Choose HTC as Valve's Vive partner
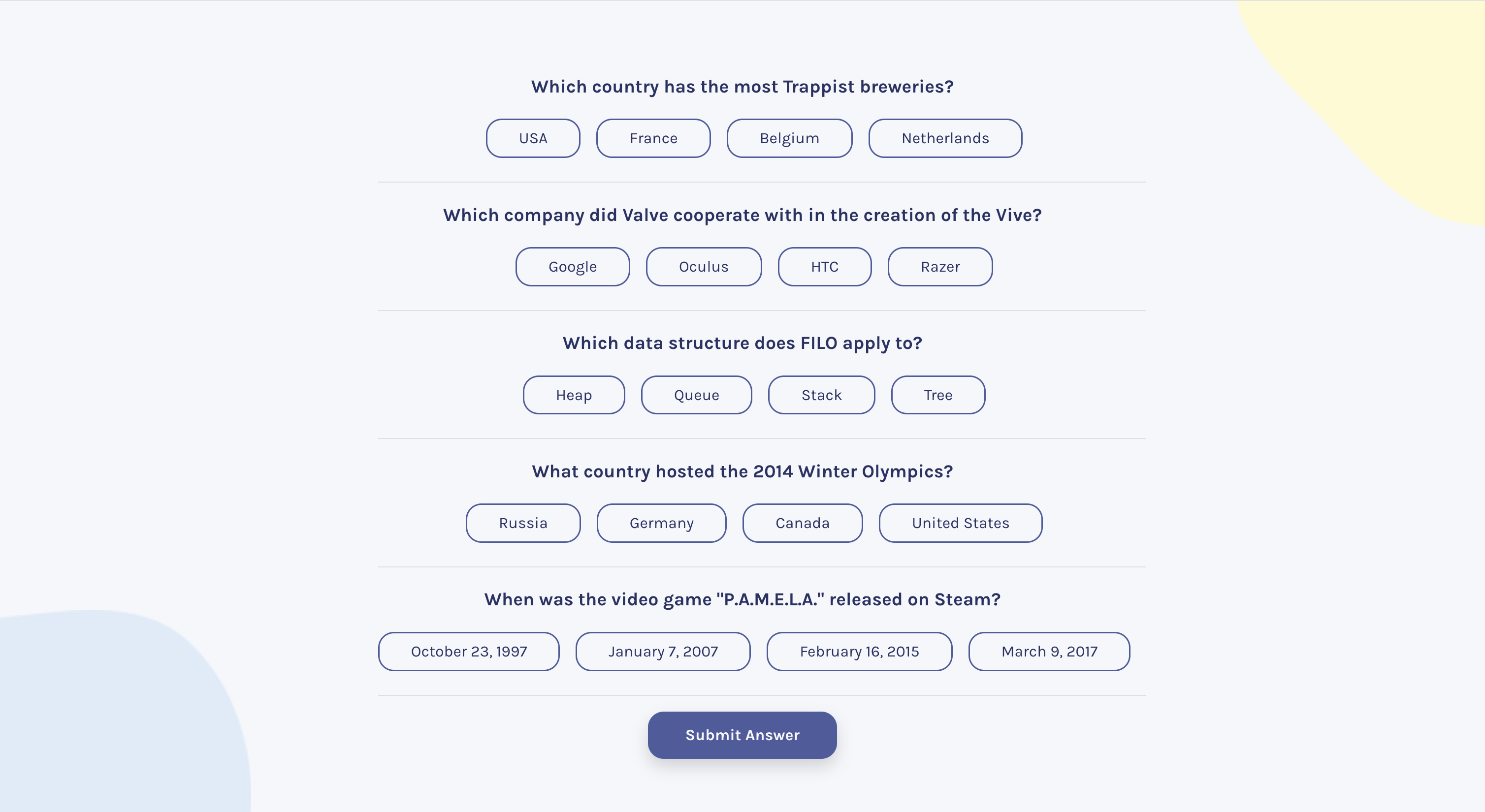Viewport: 1485px width, 812px height. [x=824, y=267]
